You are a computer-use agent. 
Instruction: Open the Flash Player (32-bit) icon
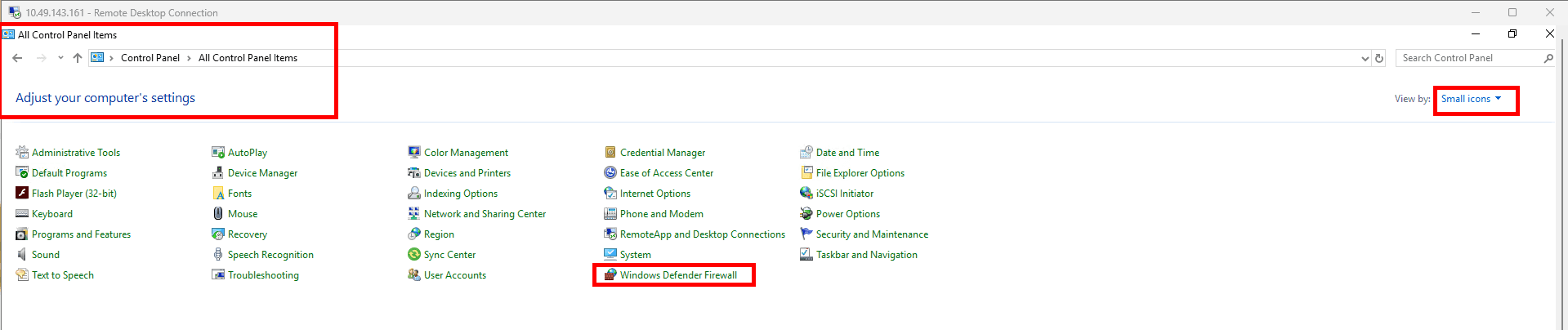(22, 194)
